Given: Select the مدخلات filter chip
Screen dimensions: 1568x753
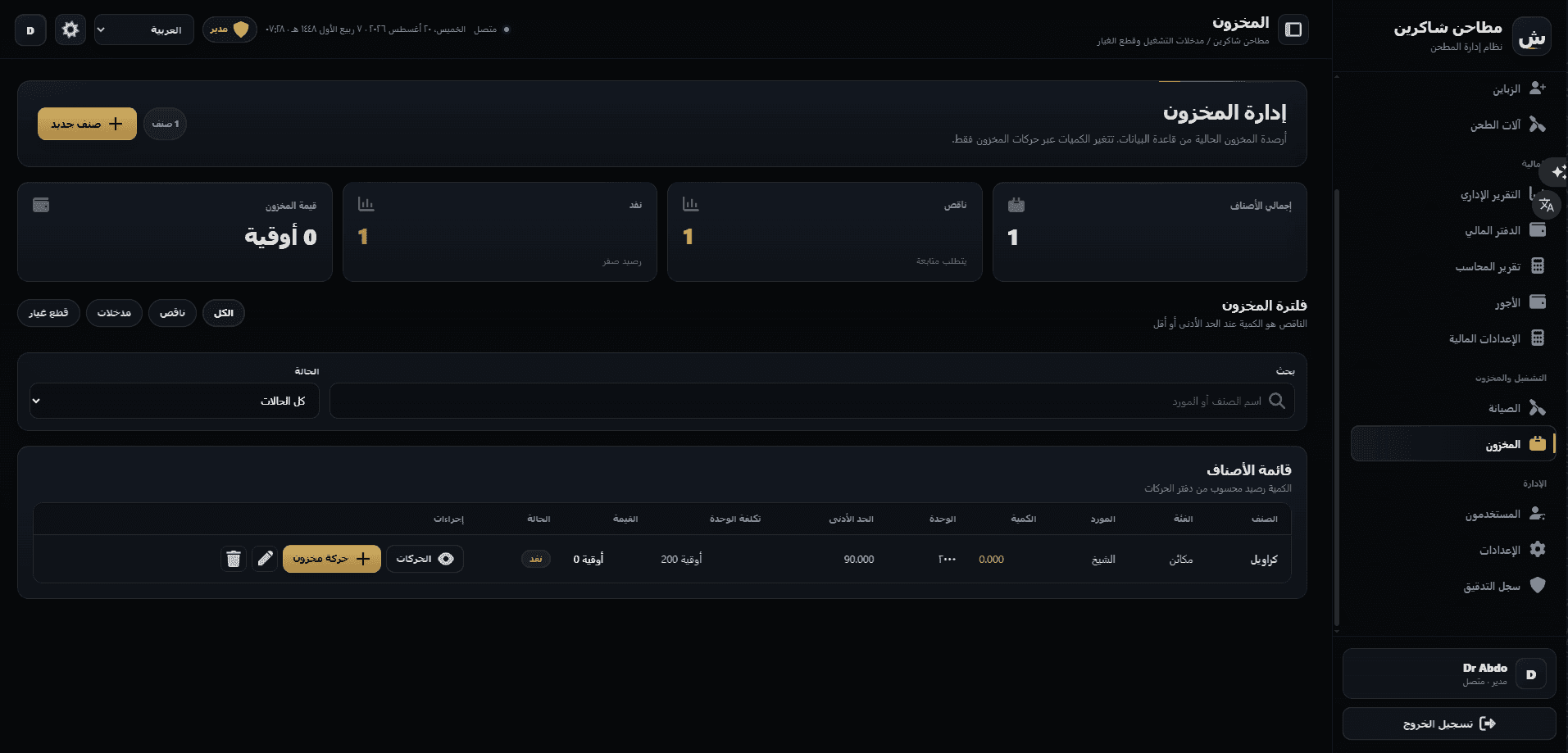Looking at the screenshot, I should pos(114,313).
